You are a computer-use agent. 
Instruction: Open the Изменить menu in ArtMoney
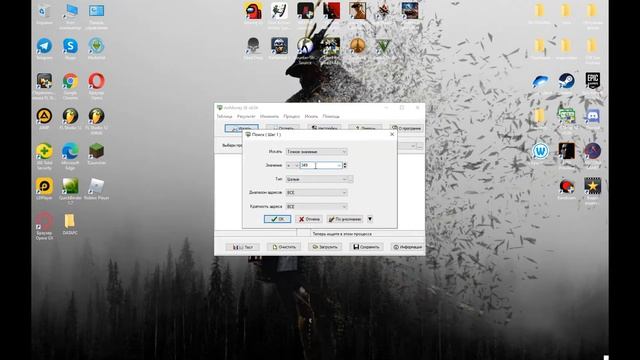click(269, 116)
